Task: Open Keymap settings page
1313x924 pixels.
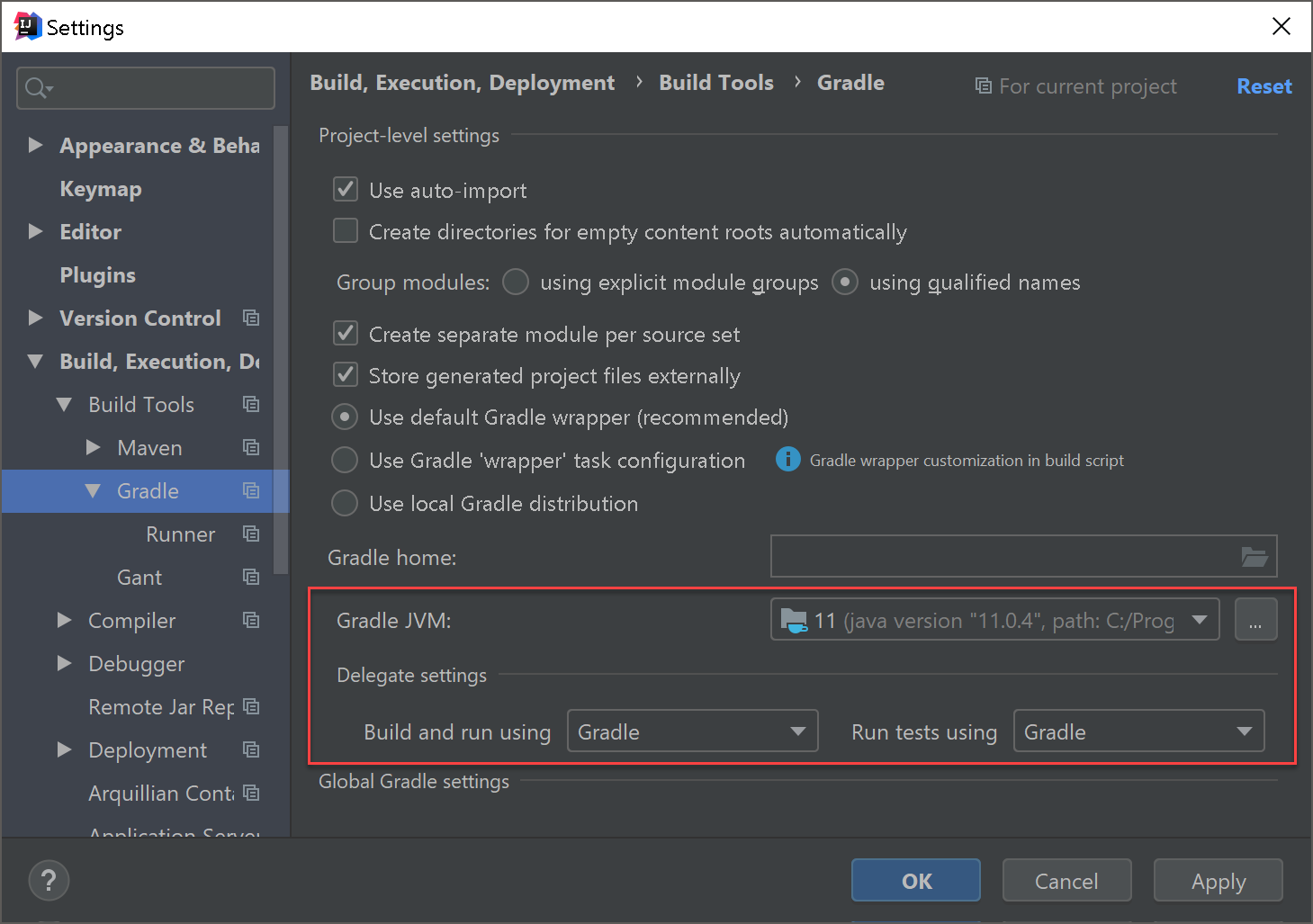Action: (x=101, y=189)
